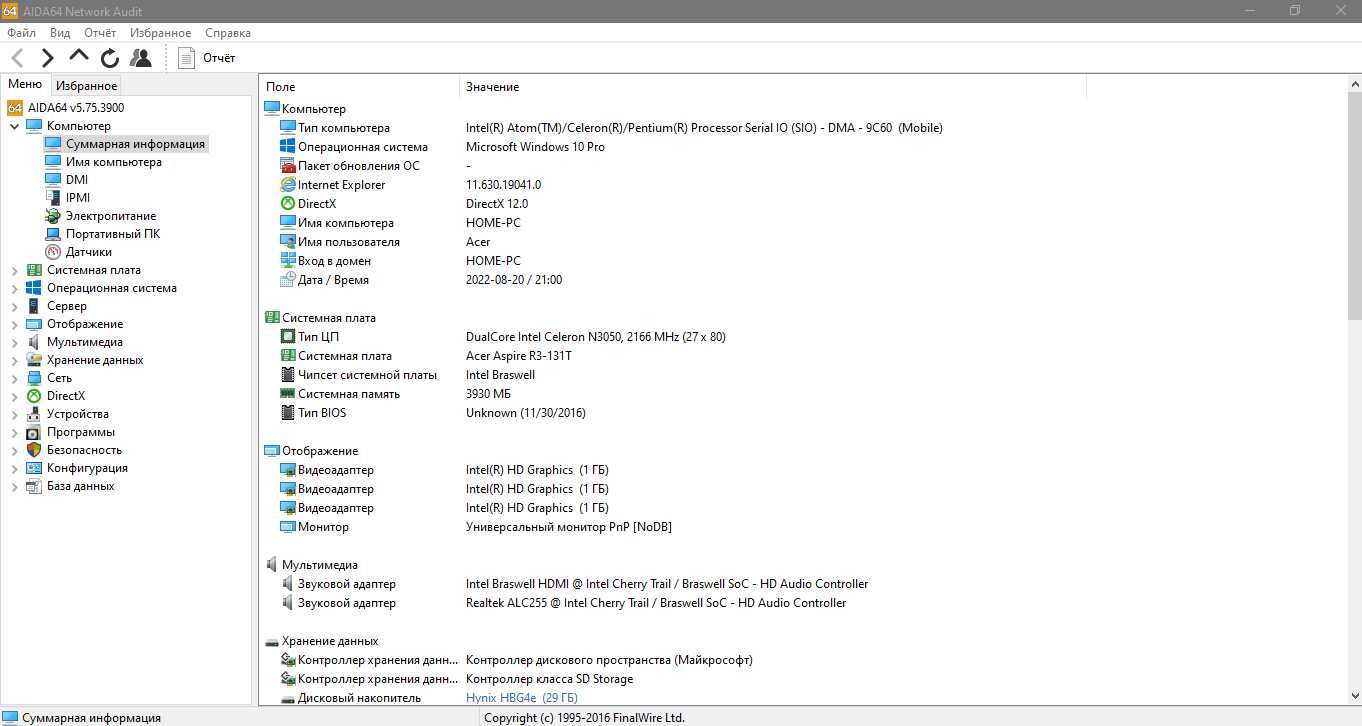Click the Сеть icon in tree
1362x726 pixels.
pos(34,378)
